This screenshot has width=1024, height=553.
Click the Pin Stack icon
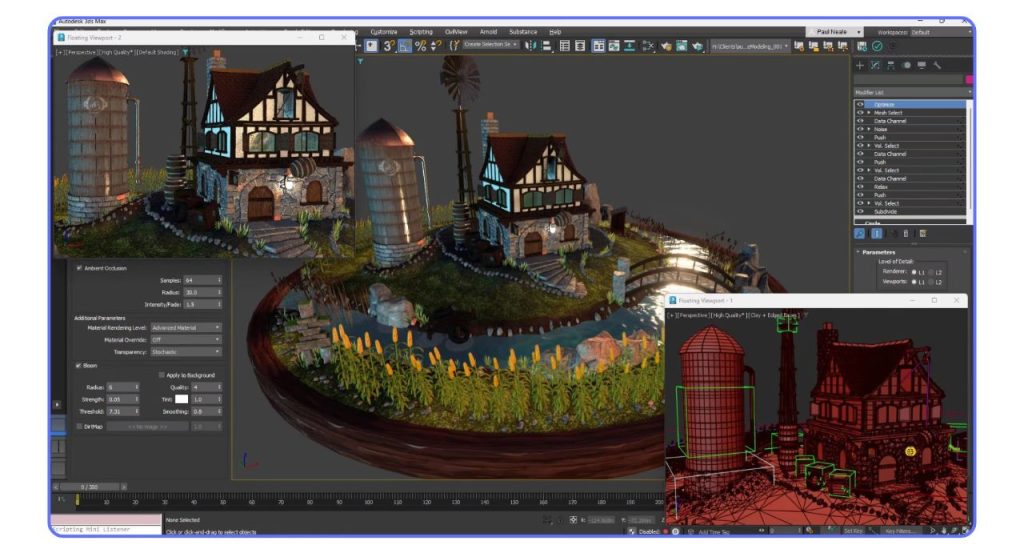click(860, 233)
